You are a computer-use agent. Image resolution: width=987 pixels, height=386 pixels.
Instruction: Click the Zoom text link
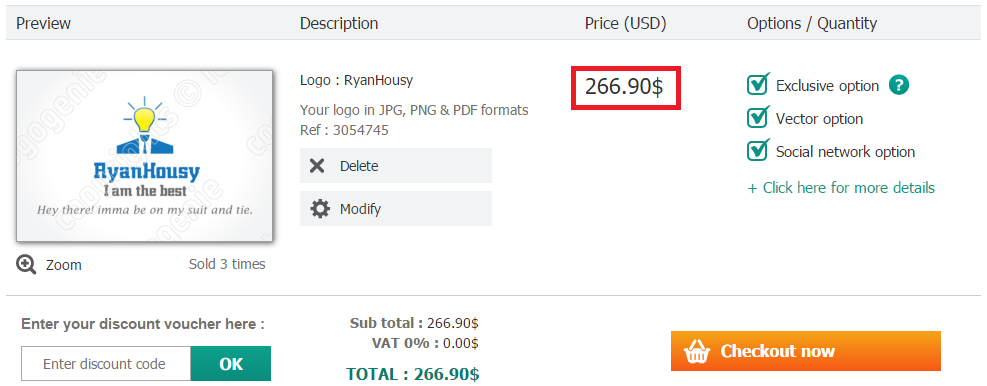[x=64, y=265]
